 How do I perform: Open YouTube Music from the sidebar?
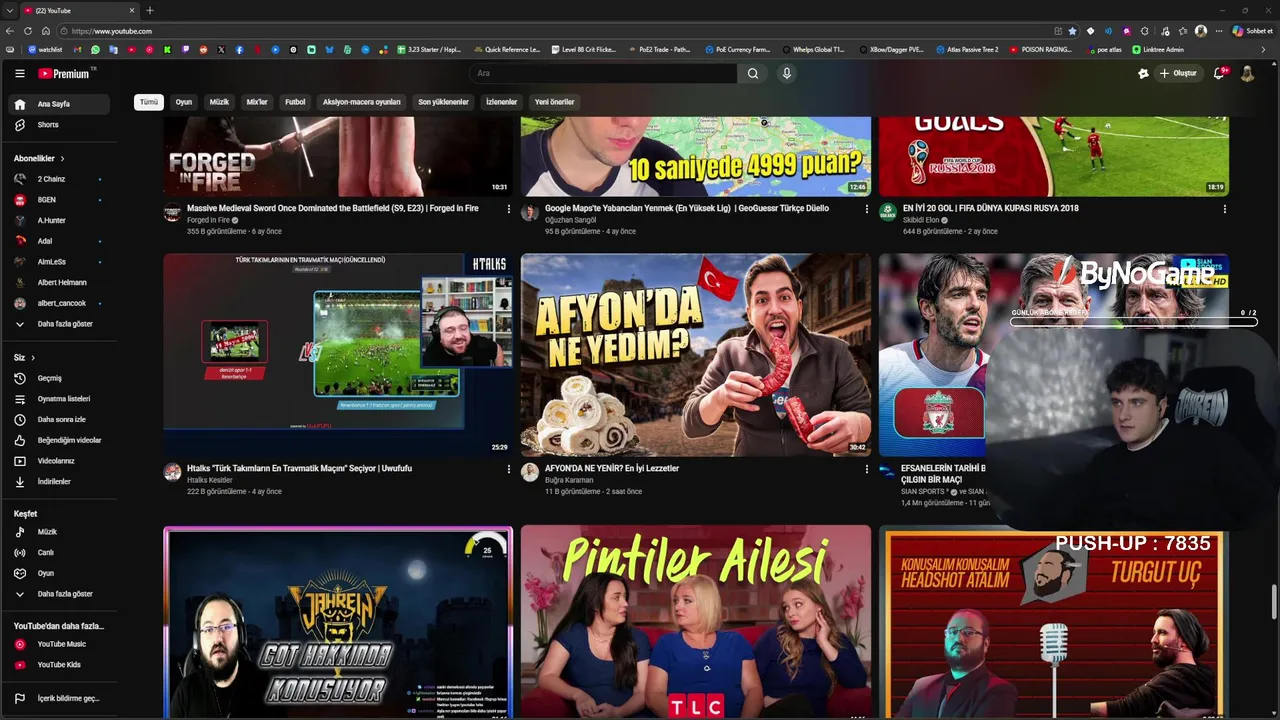[x=60, y=644]
